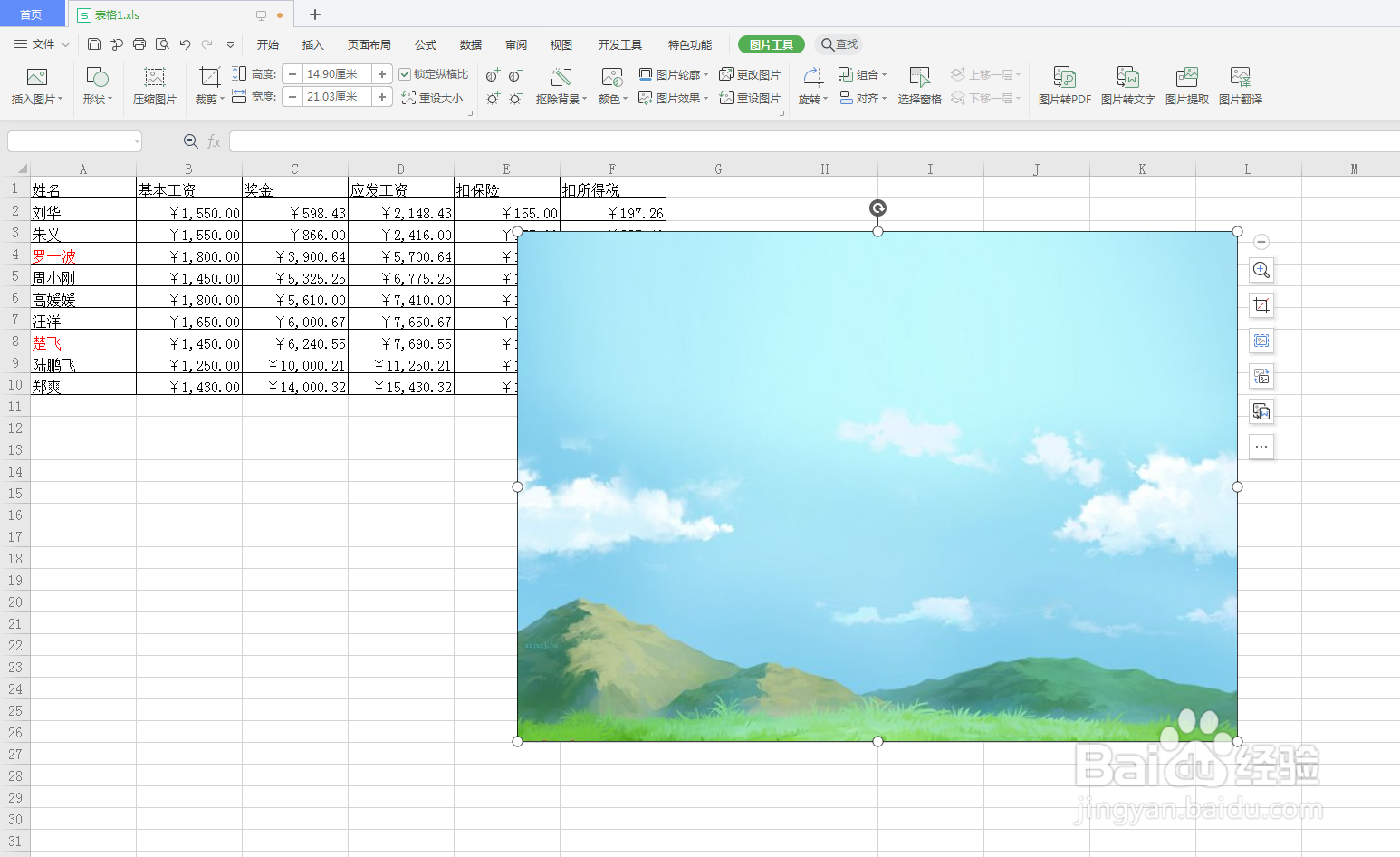Click the 首页 home page tab
1400x857 pixels.
pos(32,14)
